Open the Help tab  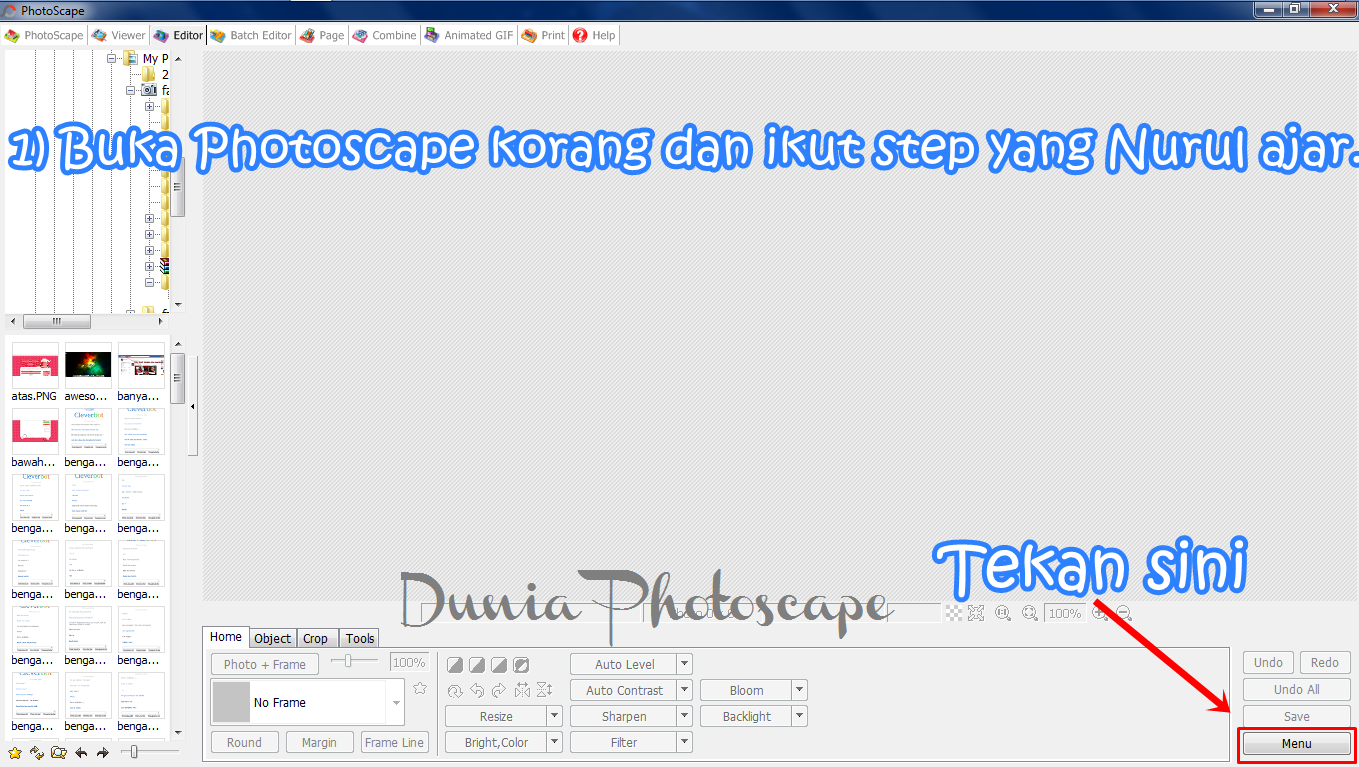(x=594, y=35)
